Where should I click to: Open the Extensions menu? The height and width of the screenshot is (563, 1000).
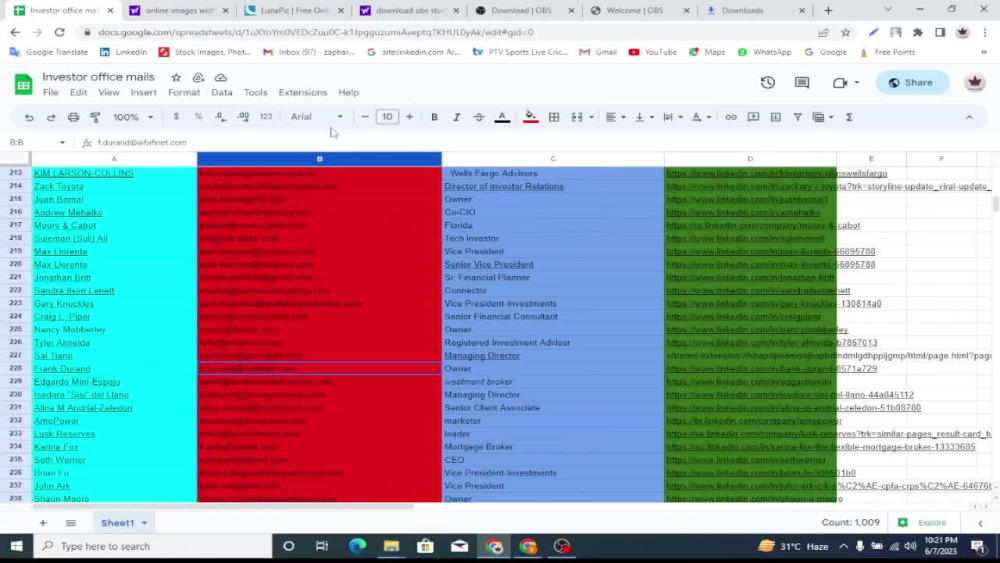pos(303,92)
